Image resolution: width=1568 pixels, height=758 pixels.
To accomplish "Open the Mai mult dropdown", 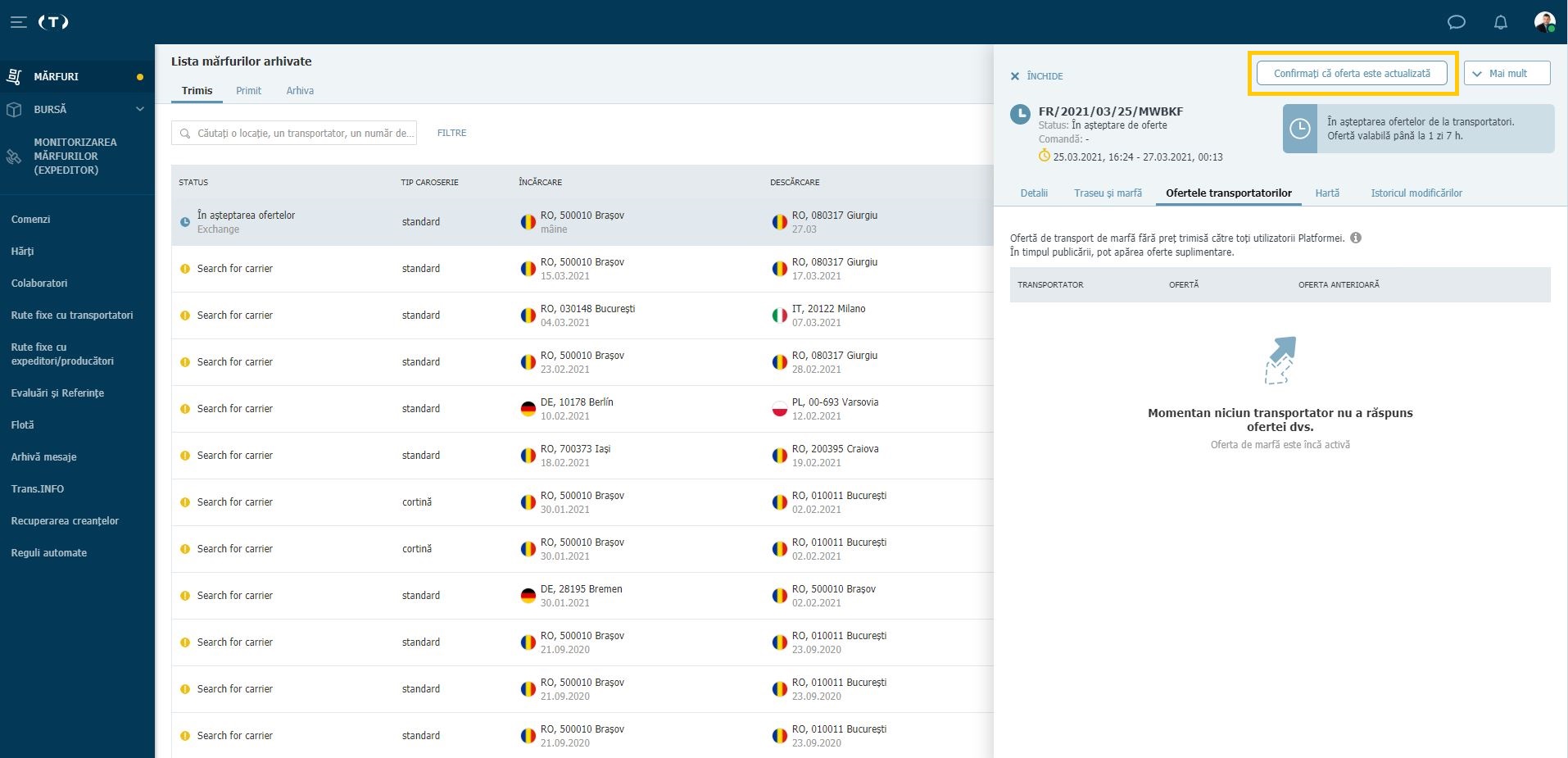I will pyautogui.click(x=1507, y=74).
